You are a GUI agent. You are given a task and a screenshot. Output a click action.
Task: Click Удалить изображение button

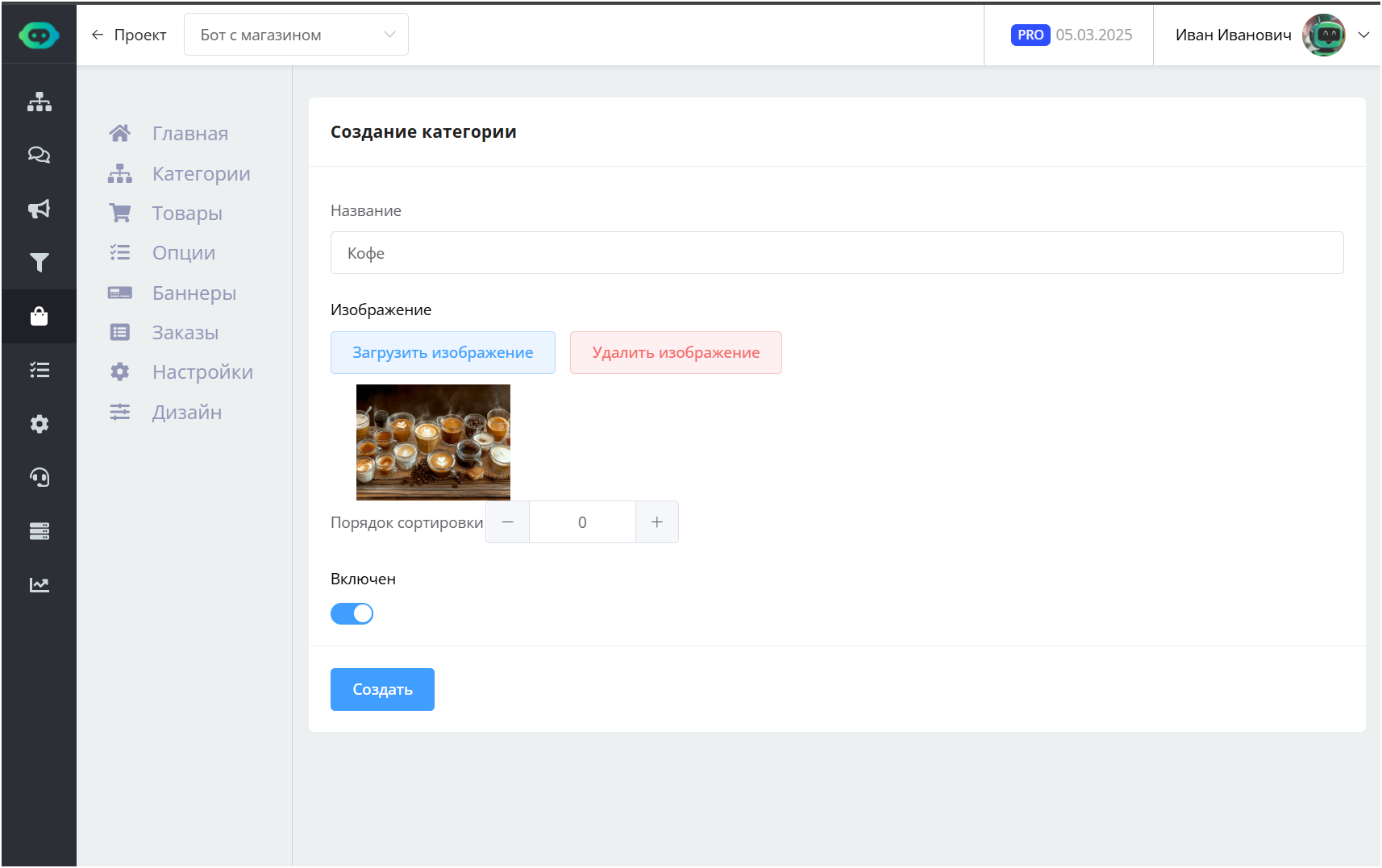click(x=676, y=353)
